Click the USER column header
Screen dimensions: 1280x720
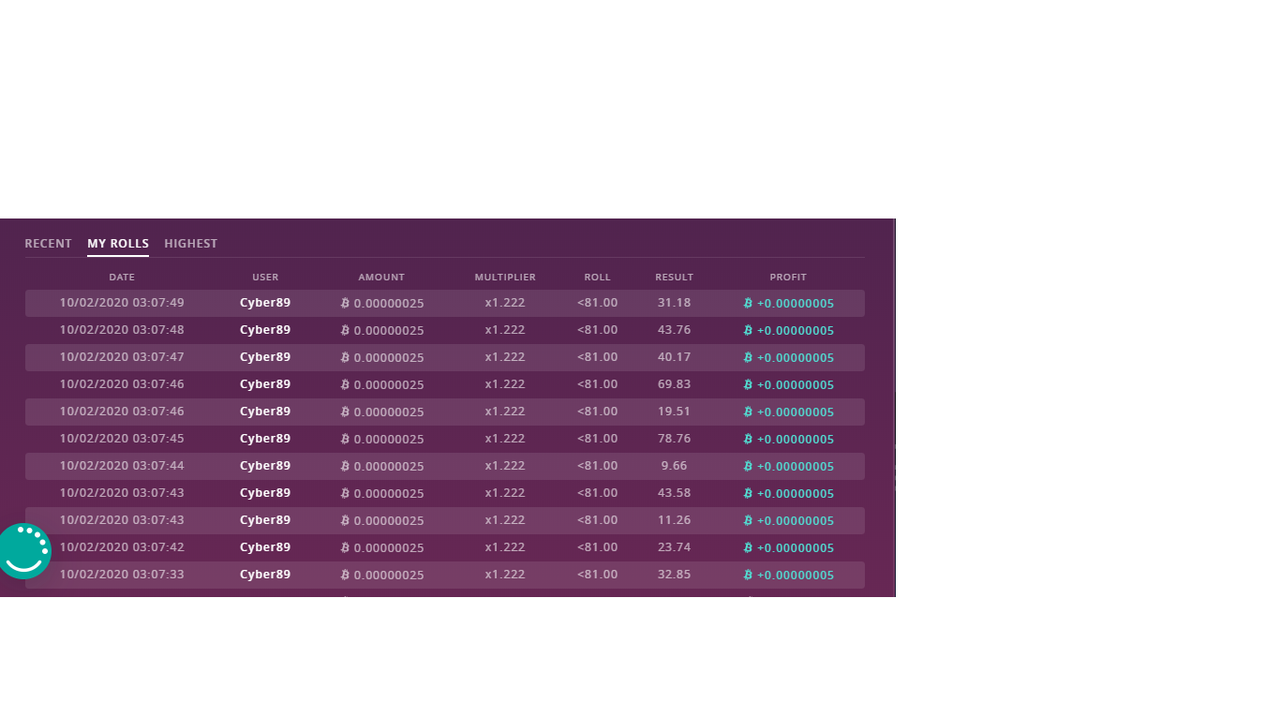(x=265, y=277)
